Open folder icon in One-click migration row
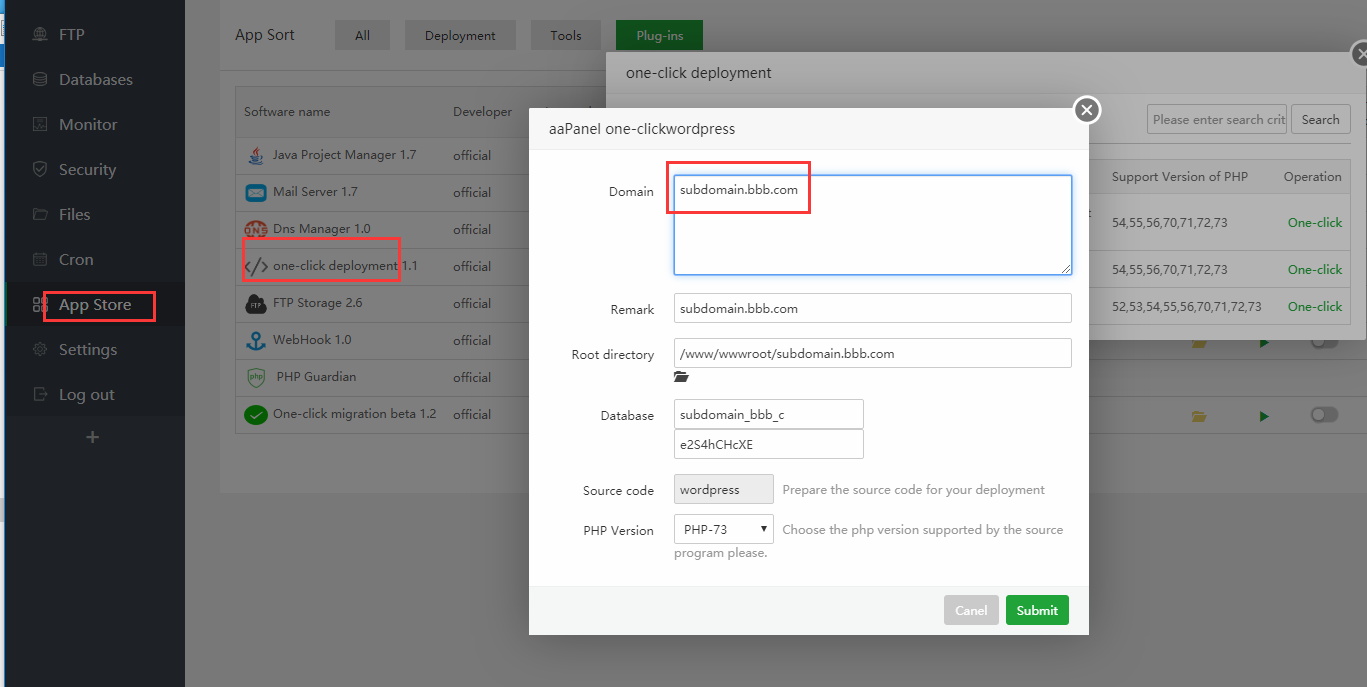The height and width of the screenshot is (687, 1367). 1199,416
